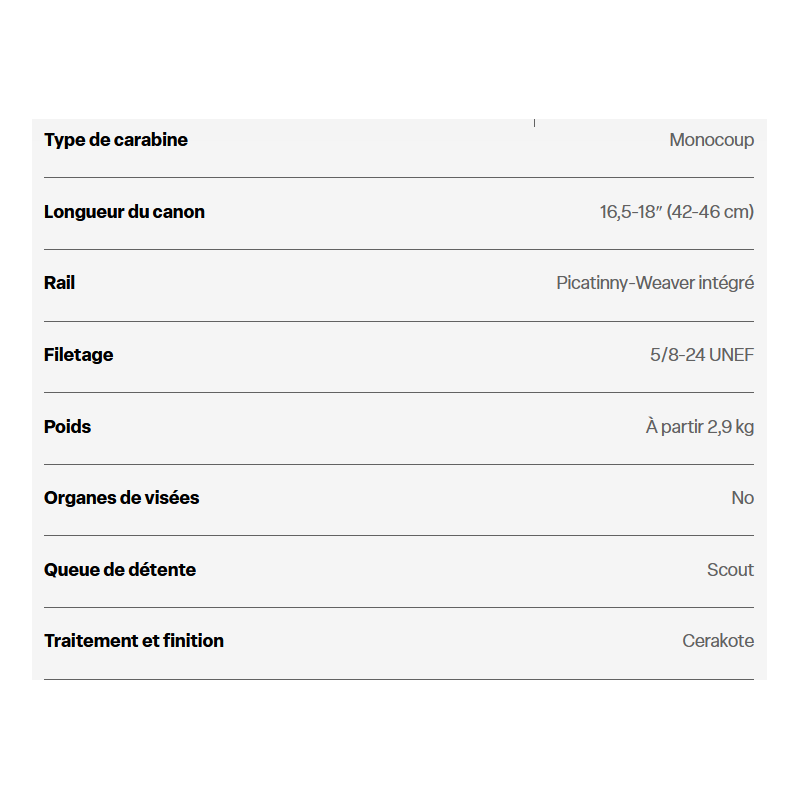Image resolution: width=800 pixels, height=800 pixels.
Task: Click the 'Organes de visées' label
Action: tap(121, 498)
